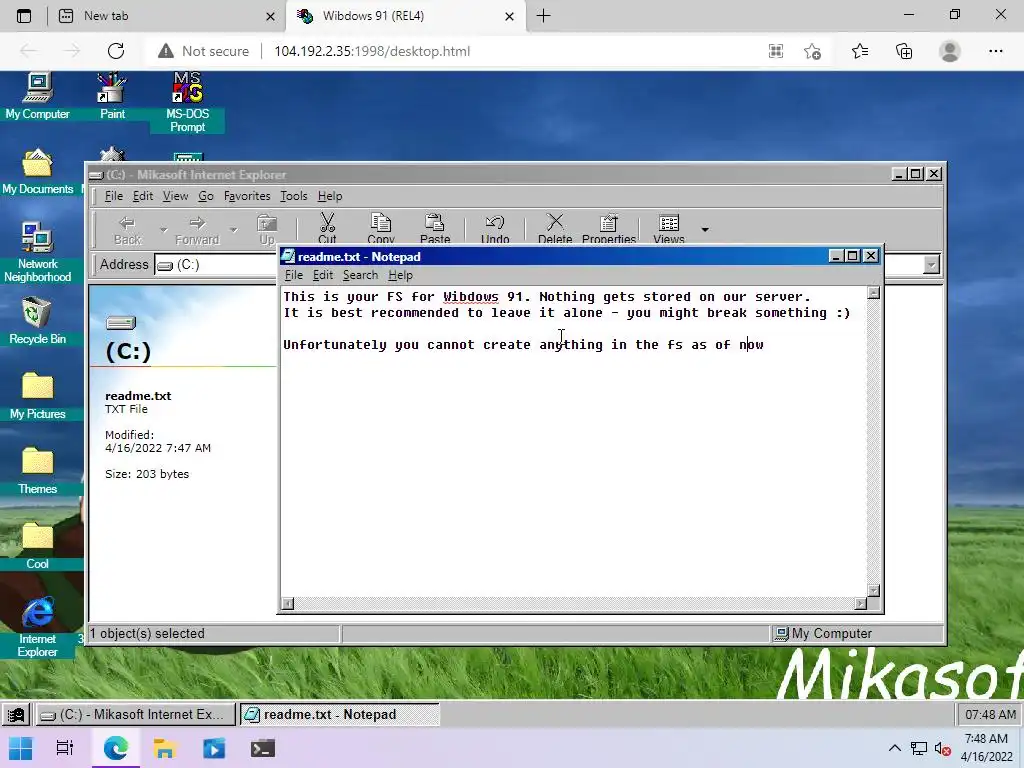Open the Address bar dropdown in Explorer

click(931, 264)
